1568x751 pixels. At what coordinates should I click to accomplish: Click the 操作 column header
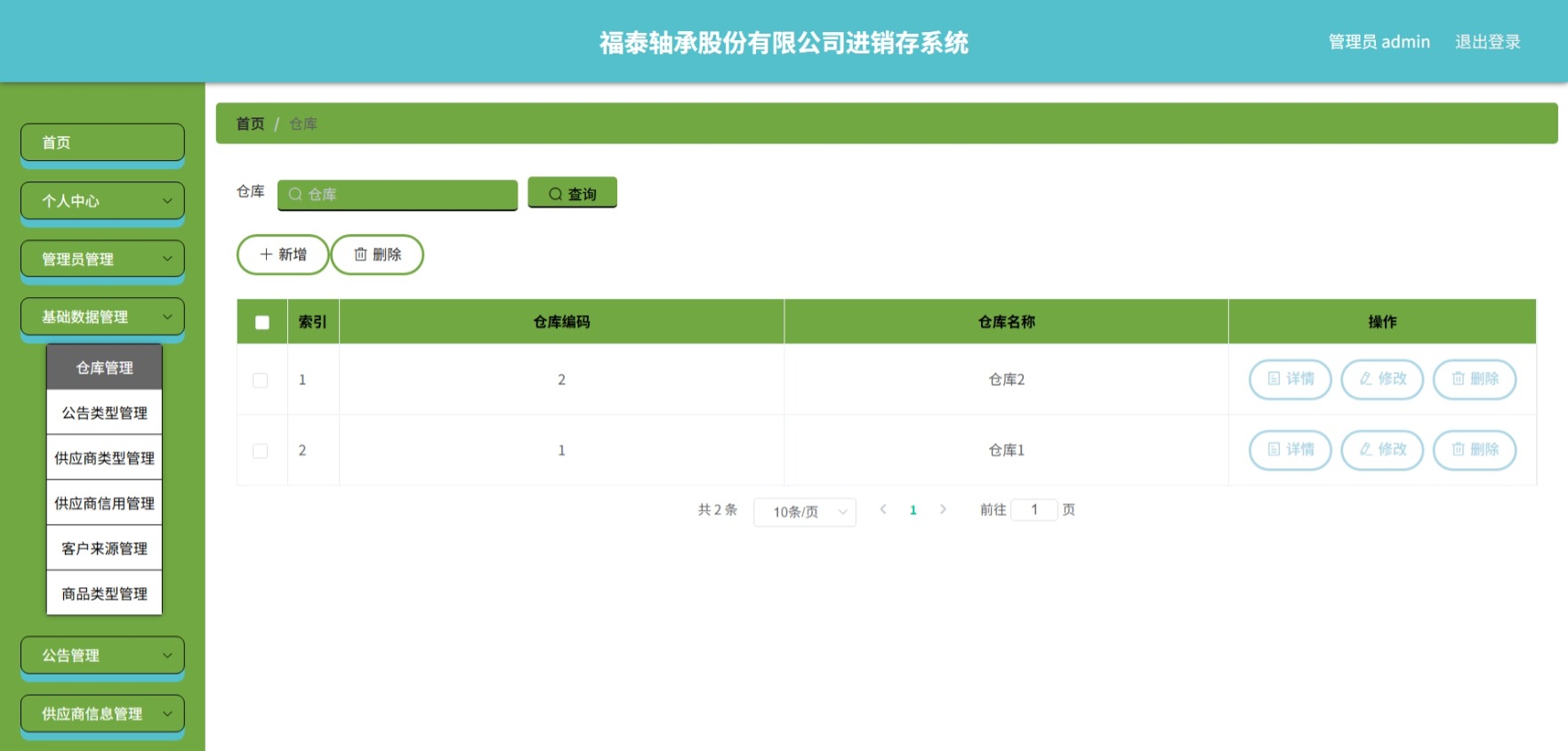1382,322
